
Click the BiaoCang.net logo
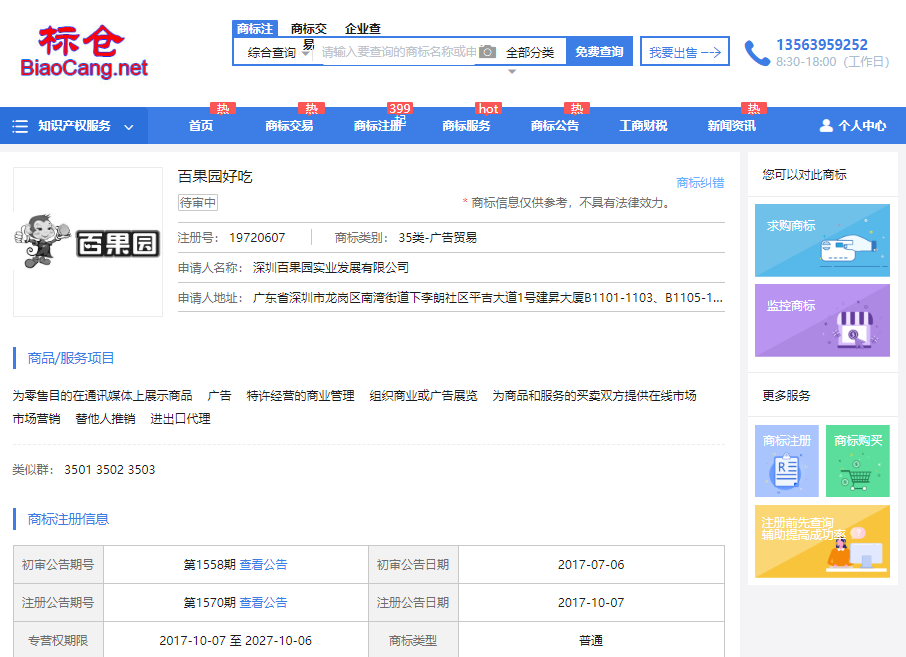(84, 51)
